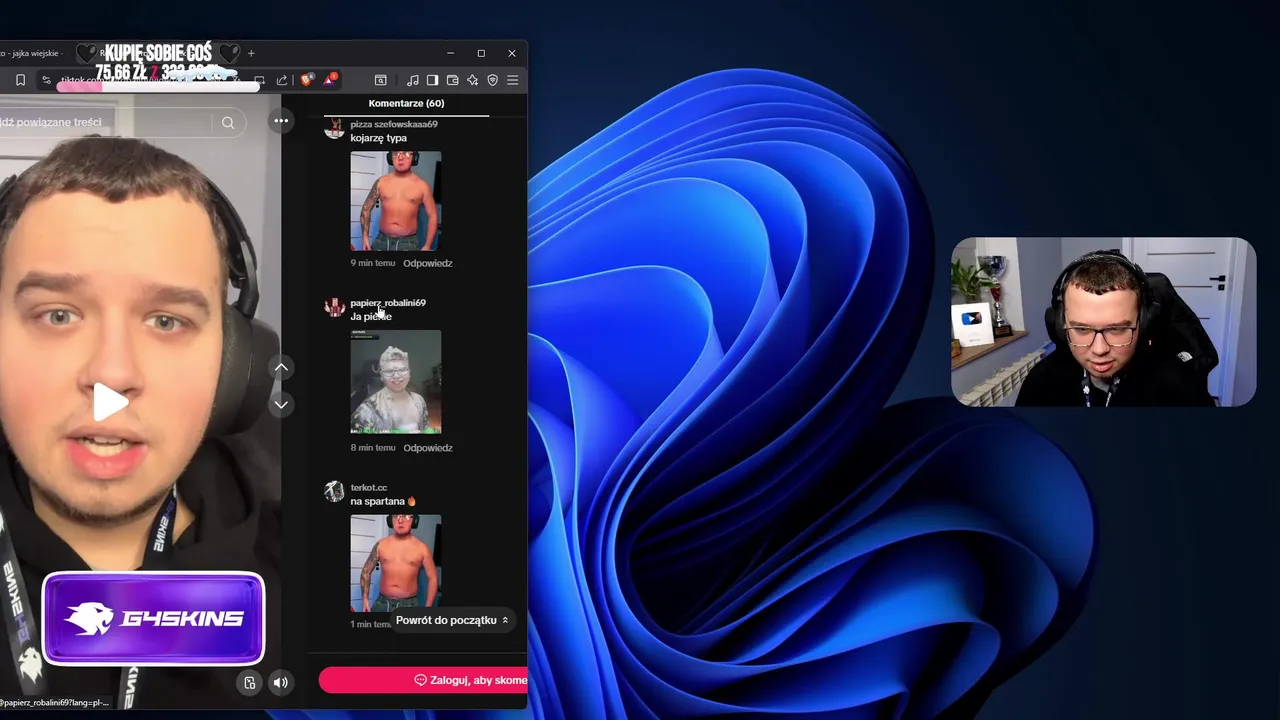
Task: Click the tab search icon in toolbar
Action: pos(380,80)
